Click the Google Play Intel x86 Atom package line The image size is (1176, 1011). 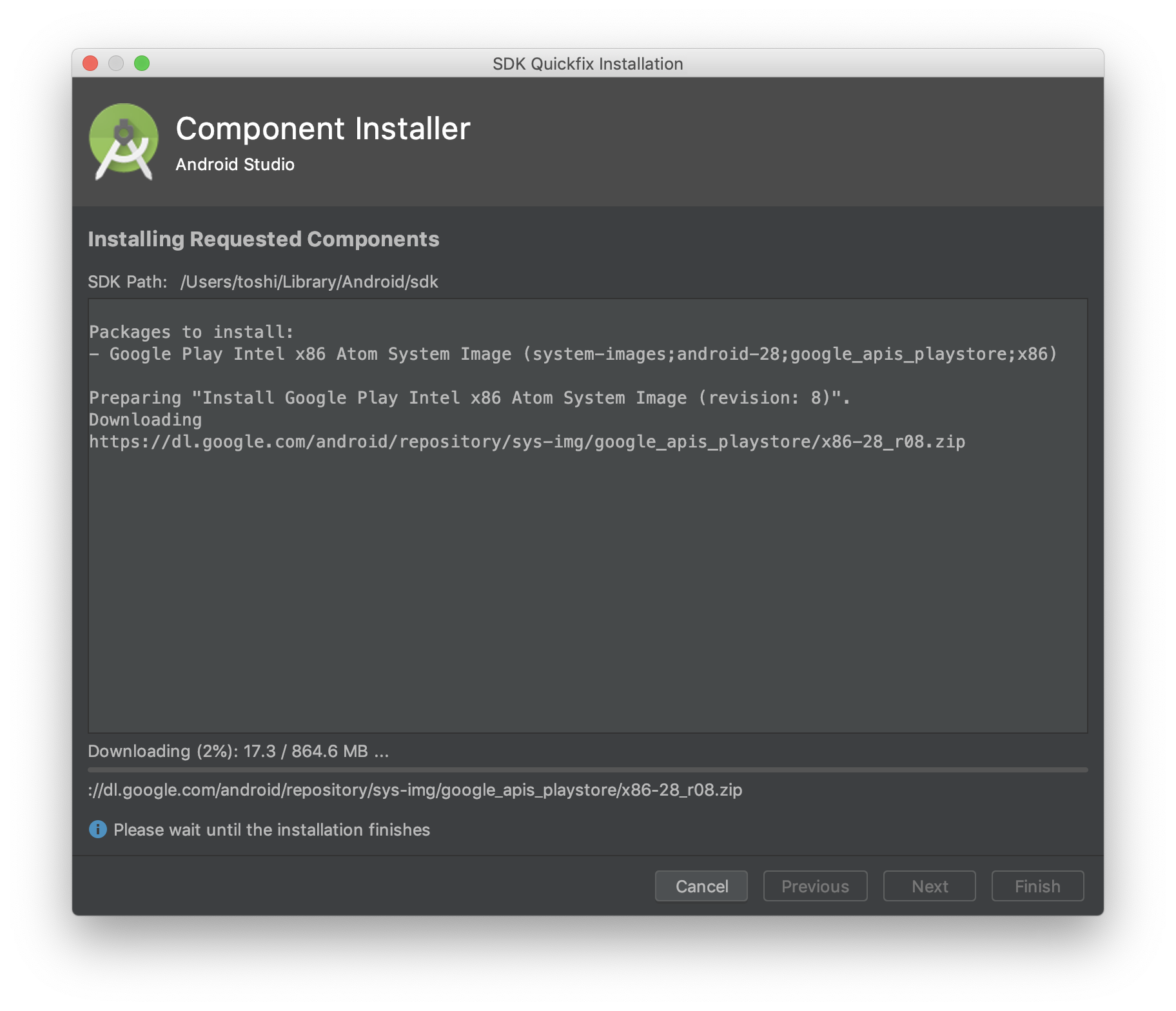click(x=573, y=354)
